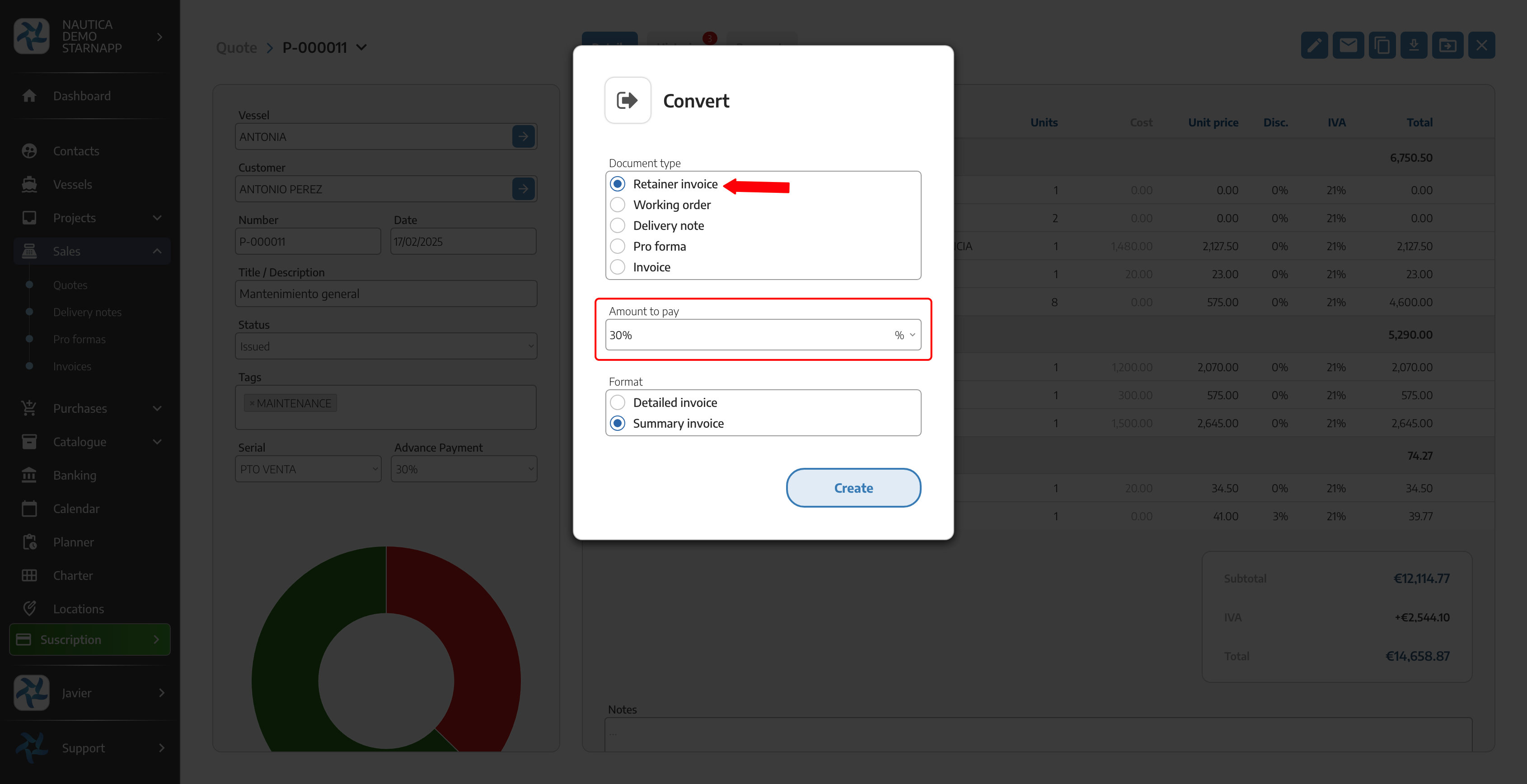The width and height of the screenshot is (1527, 784).
Task: Click the Banking icon in sidebar
Action: click(x=29, y=475)
